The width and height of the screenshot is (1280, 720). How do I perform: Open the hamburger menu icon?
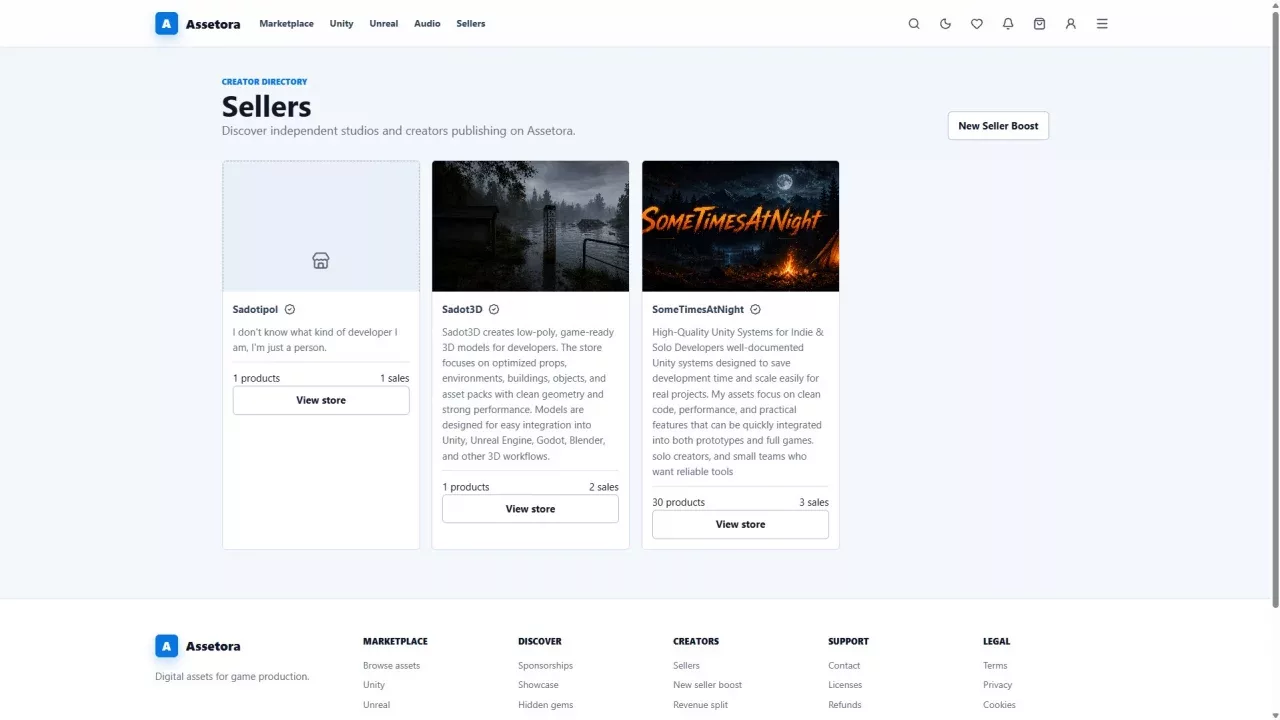click(1102, 24)
